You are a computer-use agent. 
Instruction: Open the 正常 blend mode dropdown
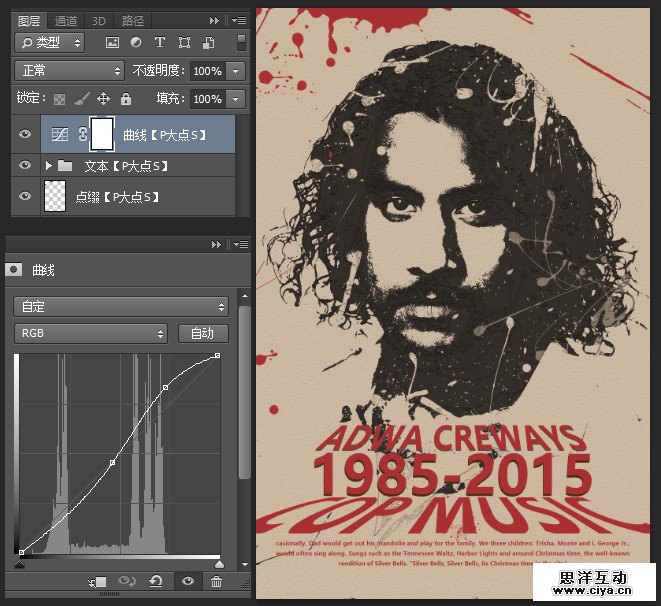coord(69,70)
